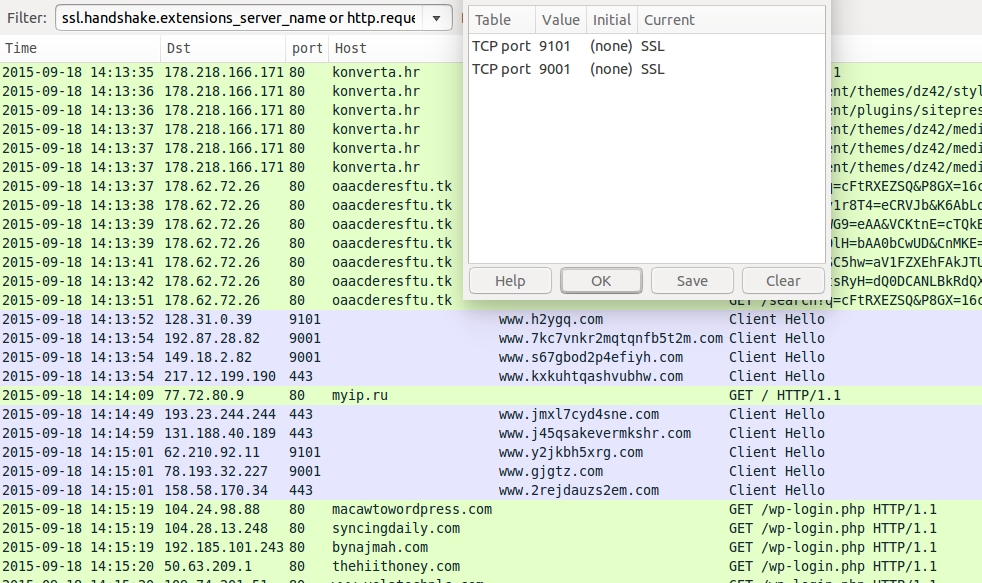This screenshot has width=982, height=583.
Task: Click the Value column header in dialog
Action: point(560,20)
